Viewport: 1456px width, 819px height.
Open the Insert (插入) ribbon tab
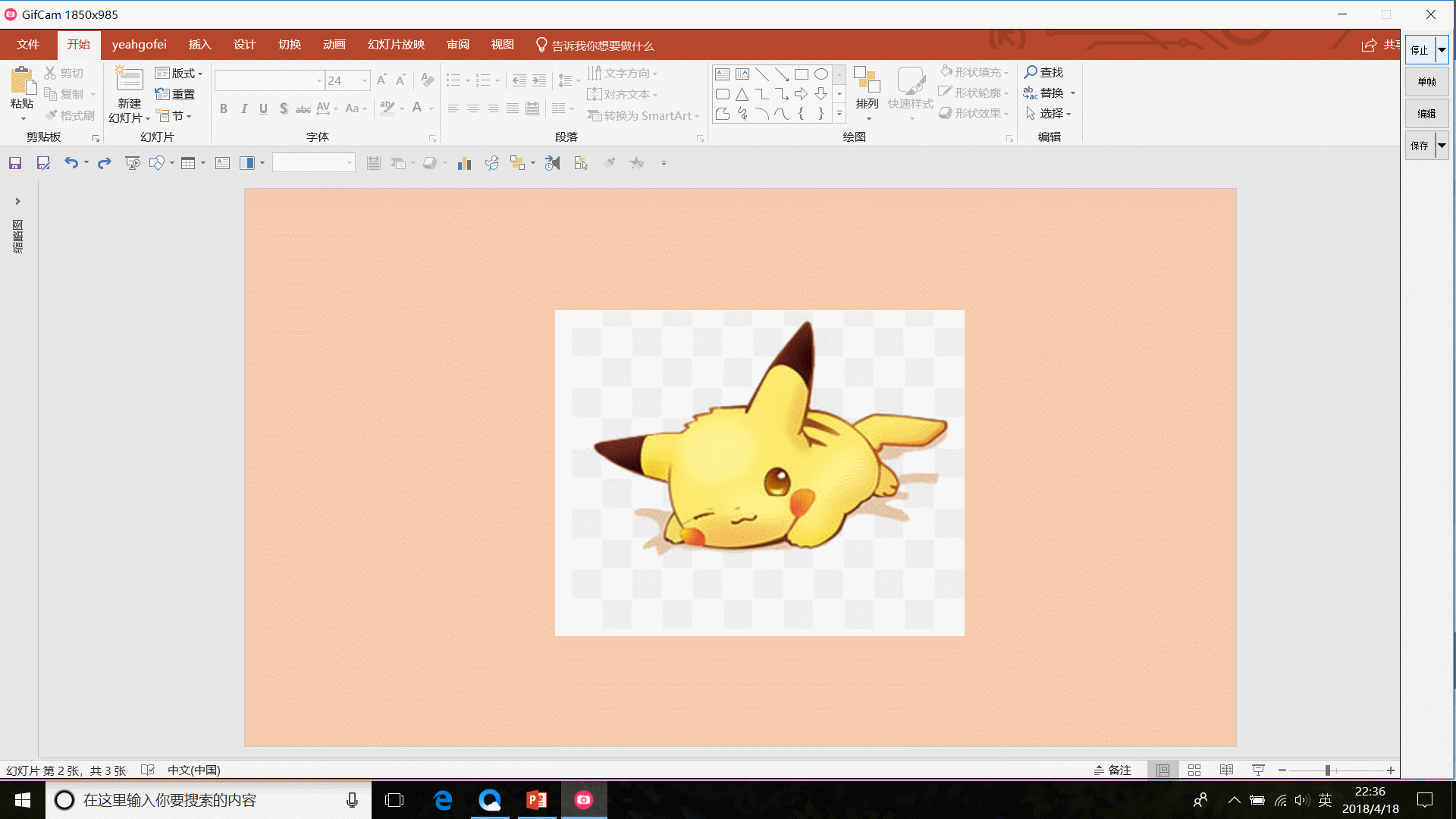(199, 45)
